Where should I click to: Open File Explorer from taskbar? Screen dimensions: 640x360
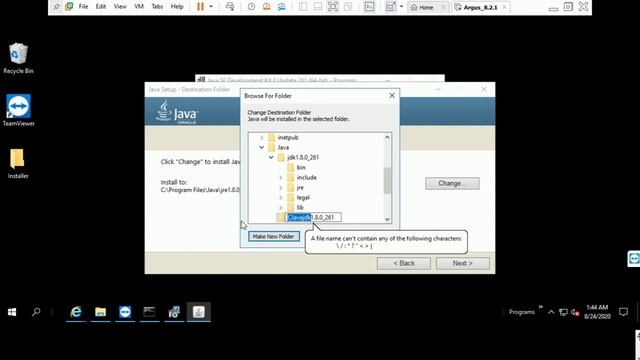pyautogui.click(x=100, y=312)
